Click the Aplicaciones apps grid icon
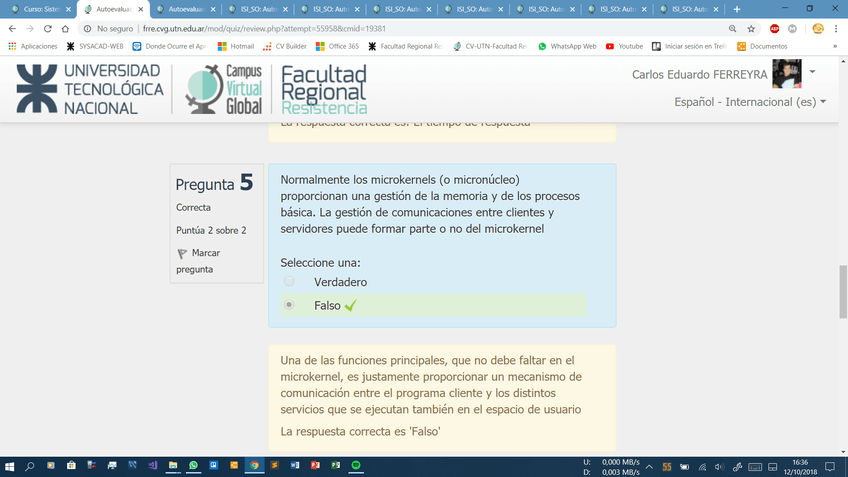This screenshot has width=848, height=477. point(12,46)
